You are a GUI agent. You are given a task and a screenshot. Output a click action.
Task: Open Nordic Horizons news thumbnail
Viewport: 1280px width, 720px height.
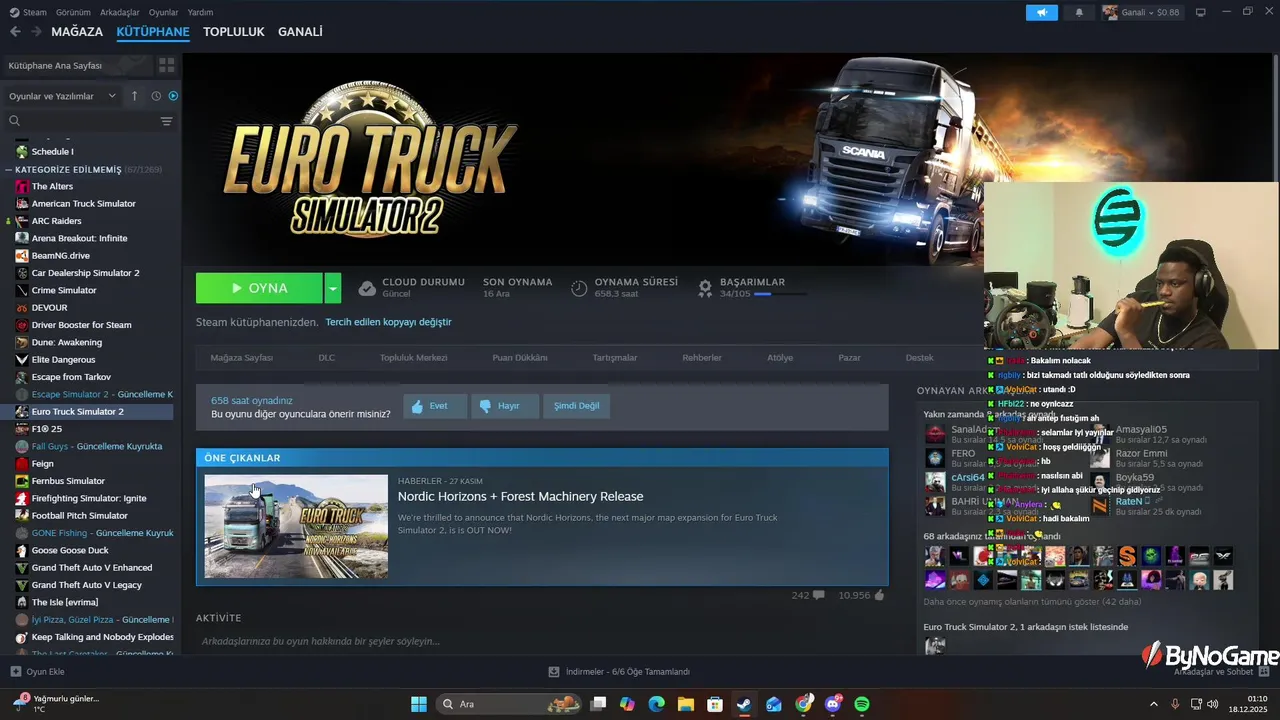coord(296,526)
